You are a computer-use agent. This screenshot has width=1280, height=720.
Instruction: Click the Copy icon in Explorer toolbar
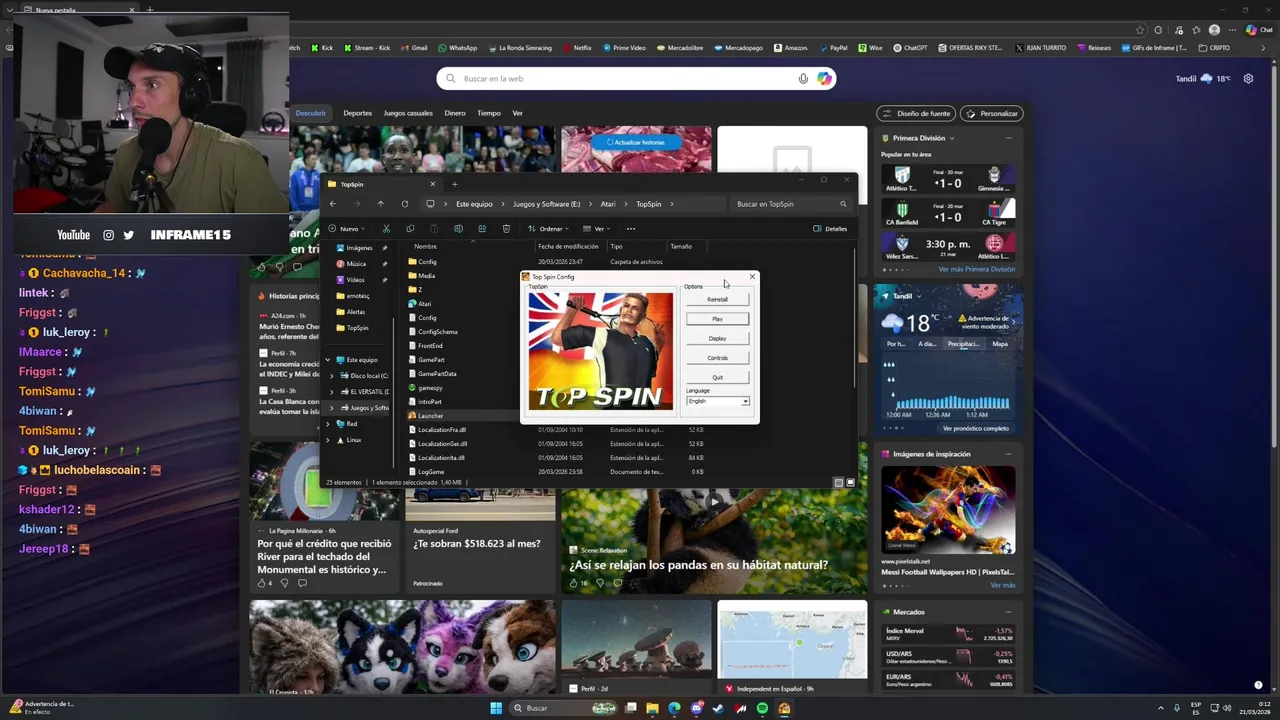tap(410, 229)
